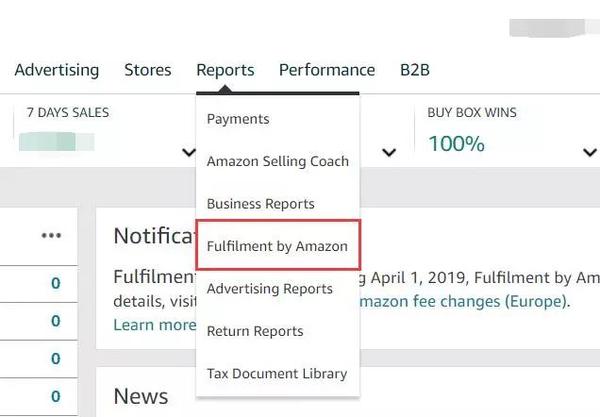
Task: Expand the Buy Box Wins chevron
Action: 589,153
